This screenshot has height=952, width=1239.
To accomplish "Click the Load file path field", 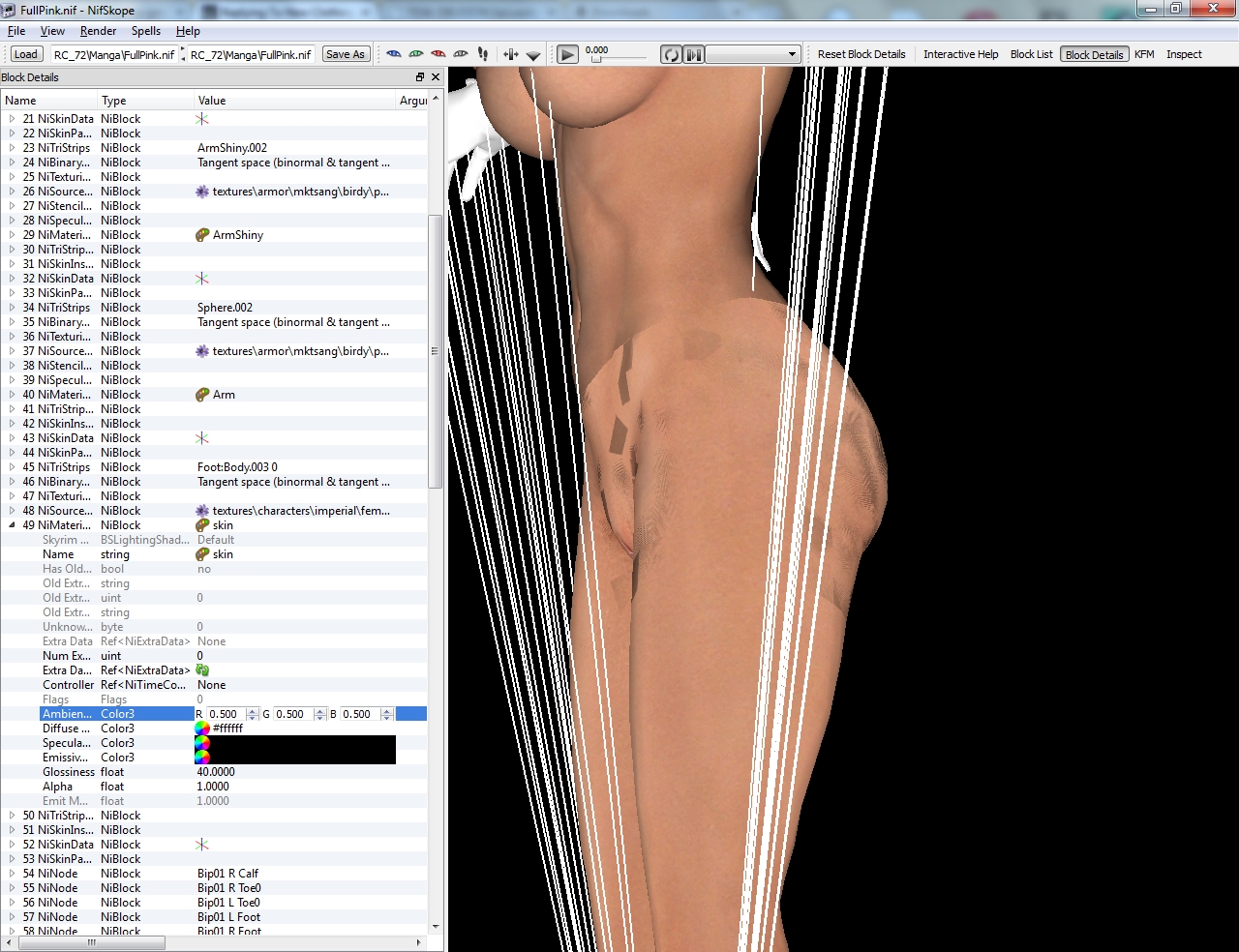I will coord(114,54).
